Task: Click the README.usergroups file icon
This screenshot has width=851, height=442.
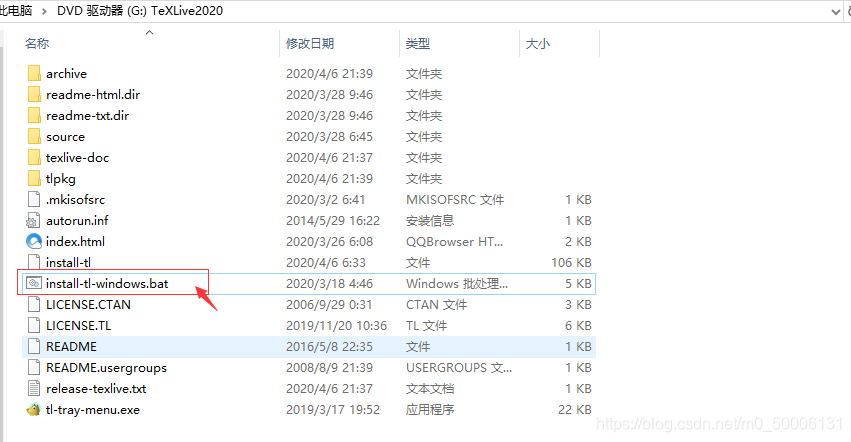Action: pyautogui.click(x=34, y=367)
